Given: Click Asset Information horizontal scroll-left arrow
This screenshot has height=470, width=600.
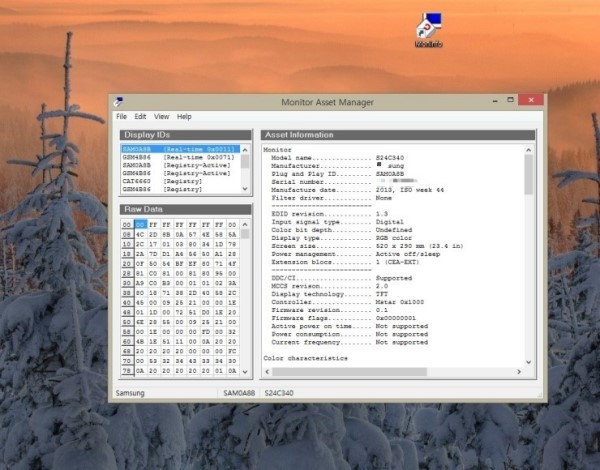Looking at the screenshot, I should point(267,372).
